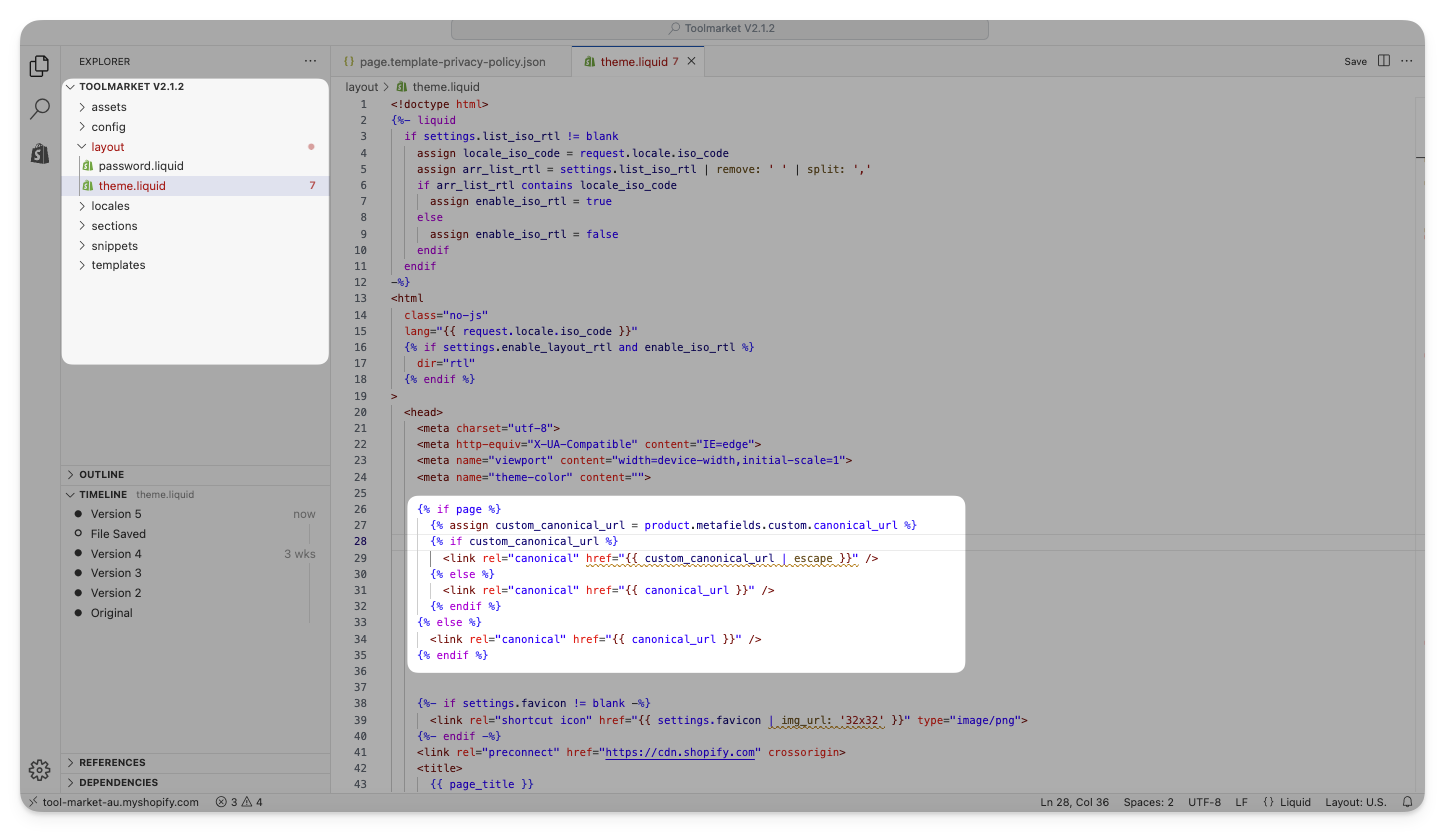Expand the Dependencies section

(118, 783)
